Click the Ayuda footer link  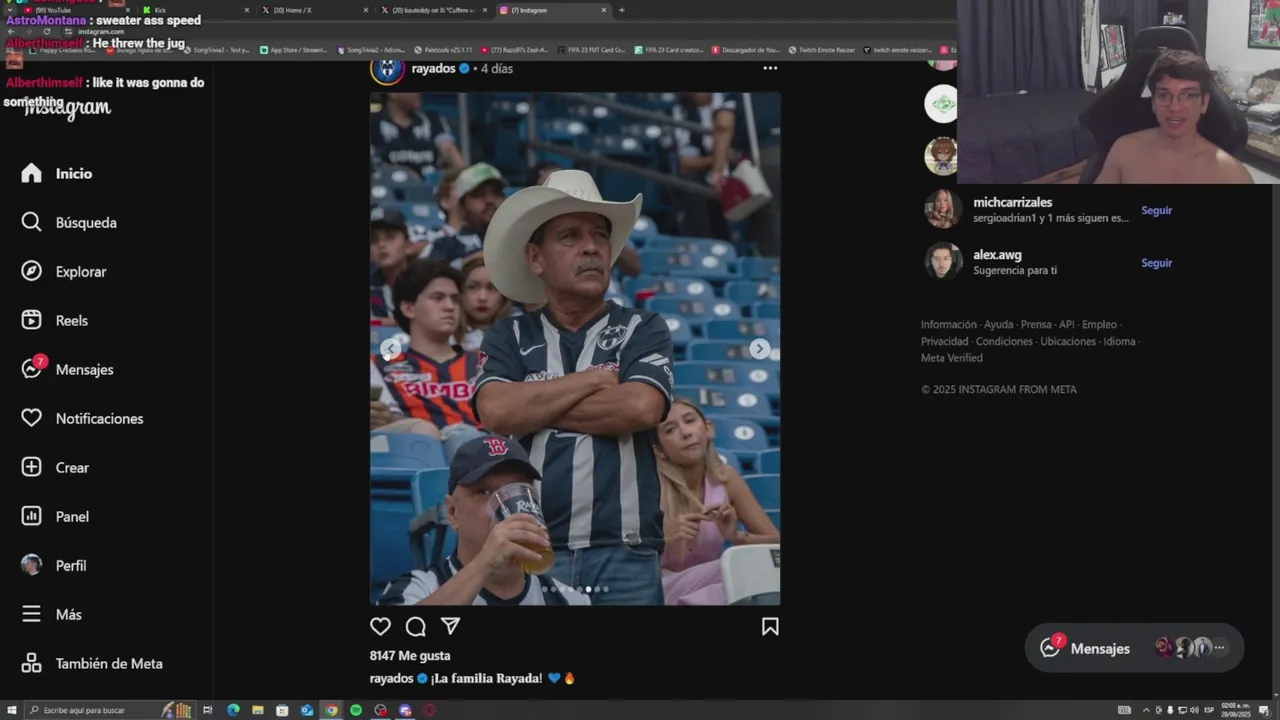[x=998, y=324]
